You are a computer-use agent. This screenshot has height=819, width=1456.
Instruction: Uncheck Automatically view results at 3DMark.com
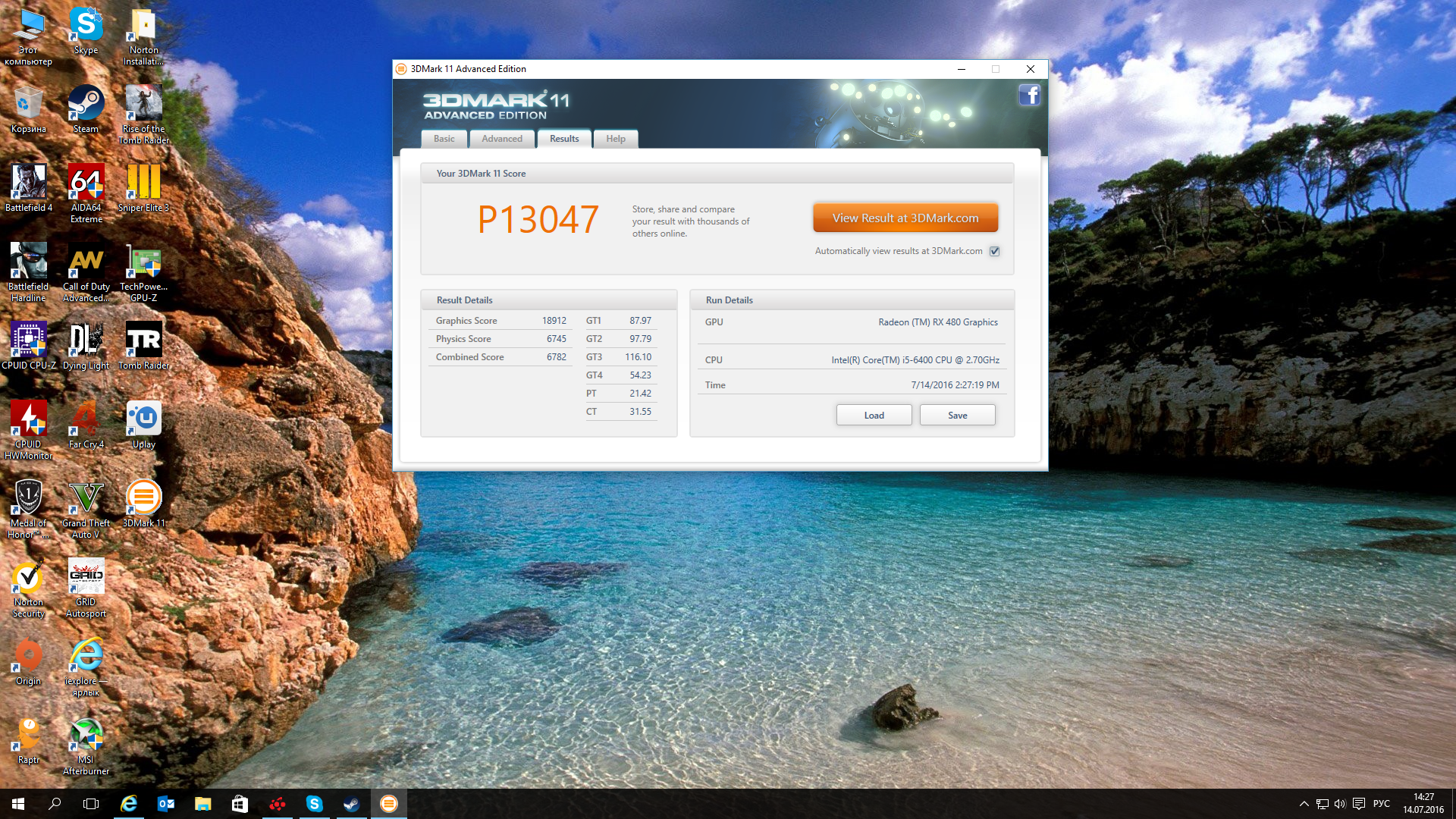click(994, 251)
